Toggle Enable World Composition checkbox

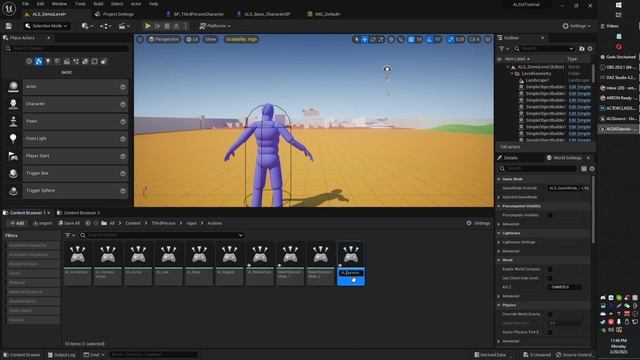pyautogui.click(x=550, y=269)
